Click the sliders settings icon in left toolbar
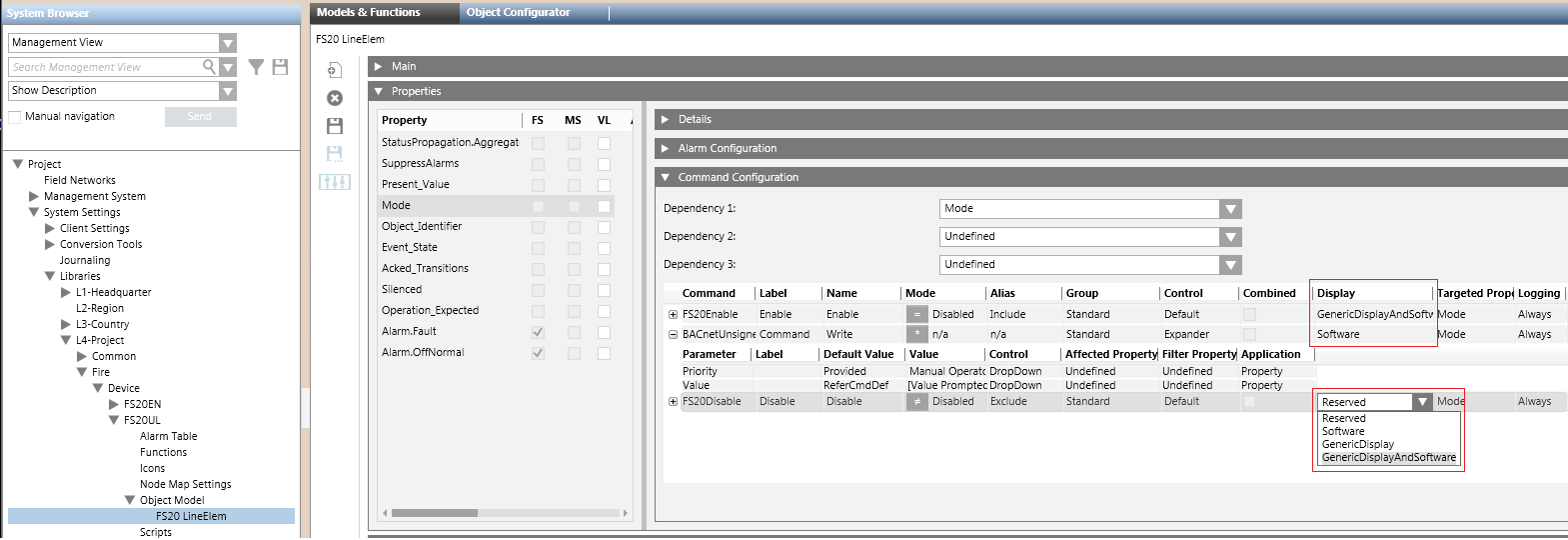 click(x=335, y=182)
